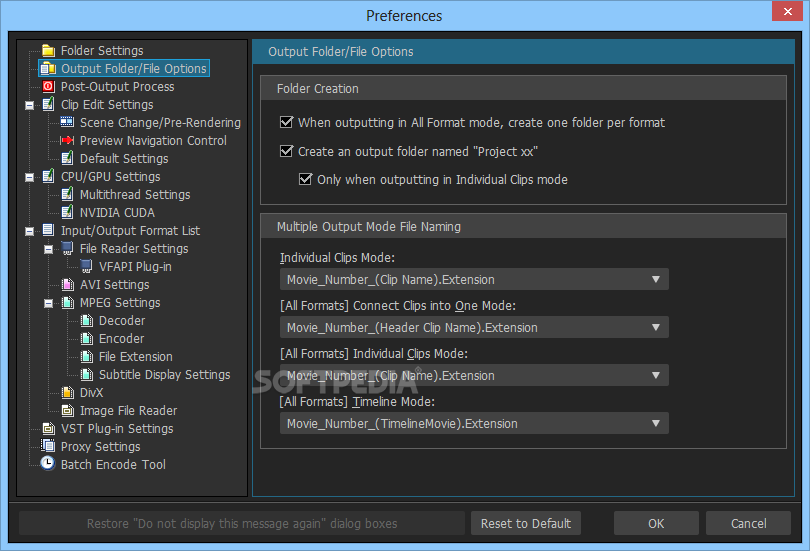
Task: Open All Formats Timeline Mode dropdown
Action: tap(474, 423)
